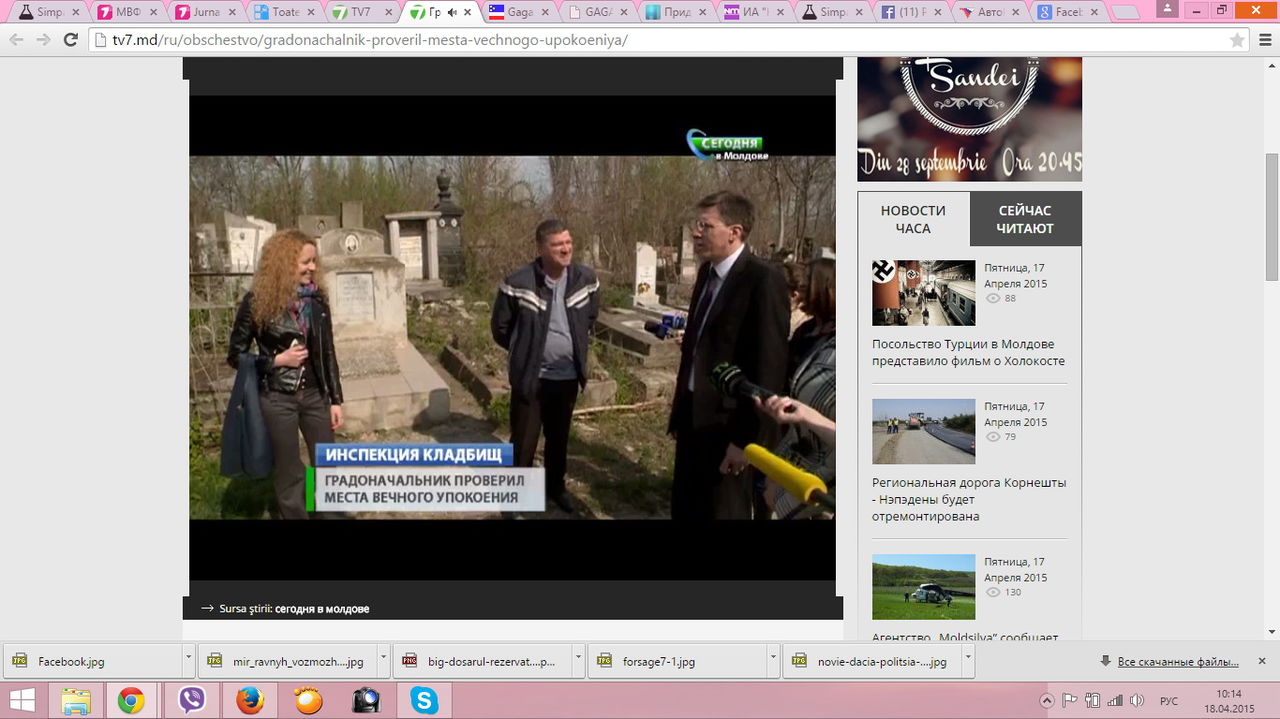Bookmark this page with the star icon
Viewport: 1280px width, 719px height.
1237,40
